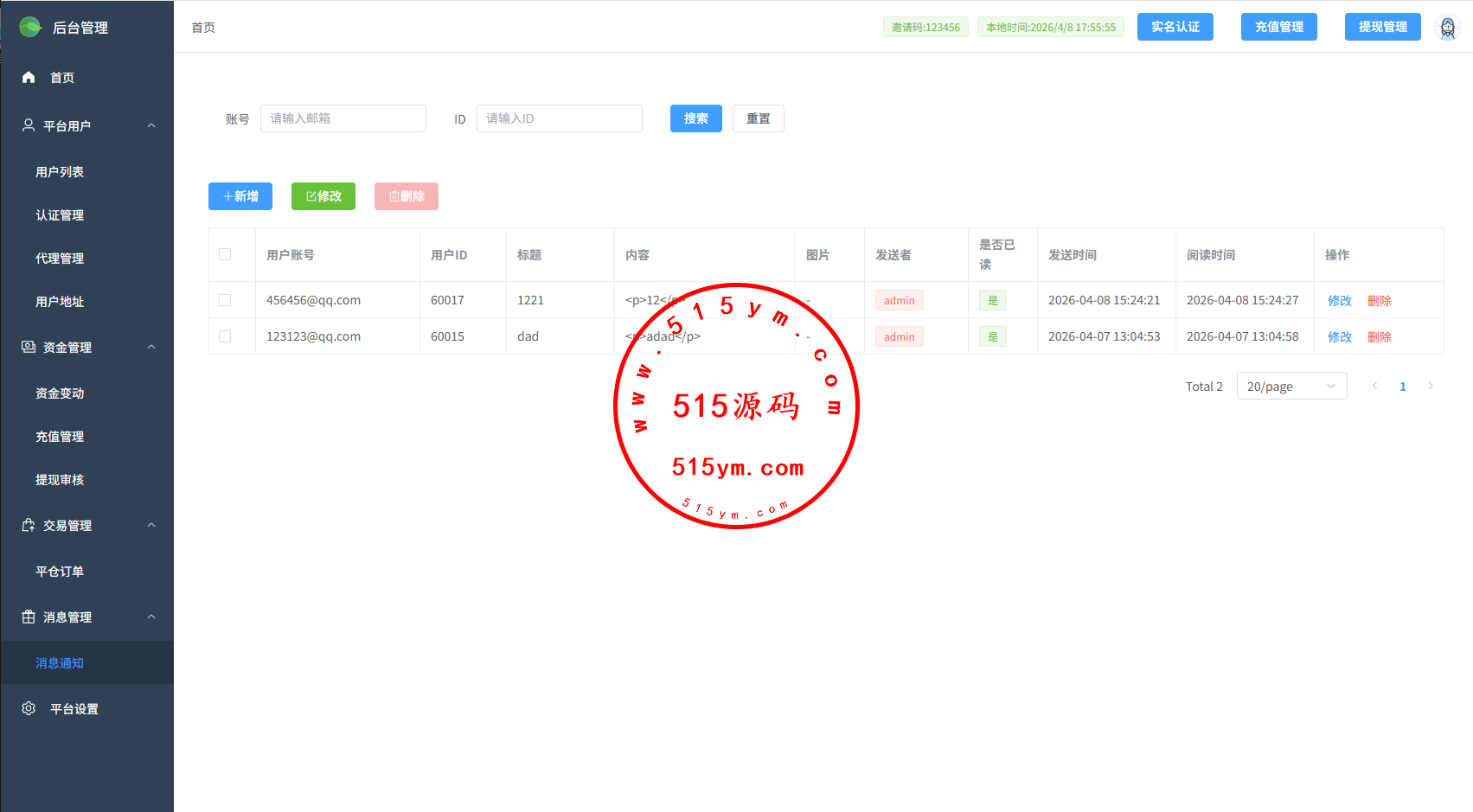Click the platform users person icon
Viewport: 1473px width, 812px height.
click(x=29, y=125)
